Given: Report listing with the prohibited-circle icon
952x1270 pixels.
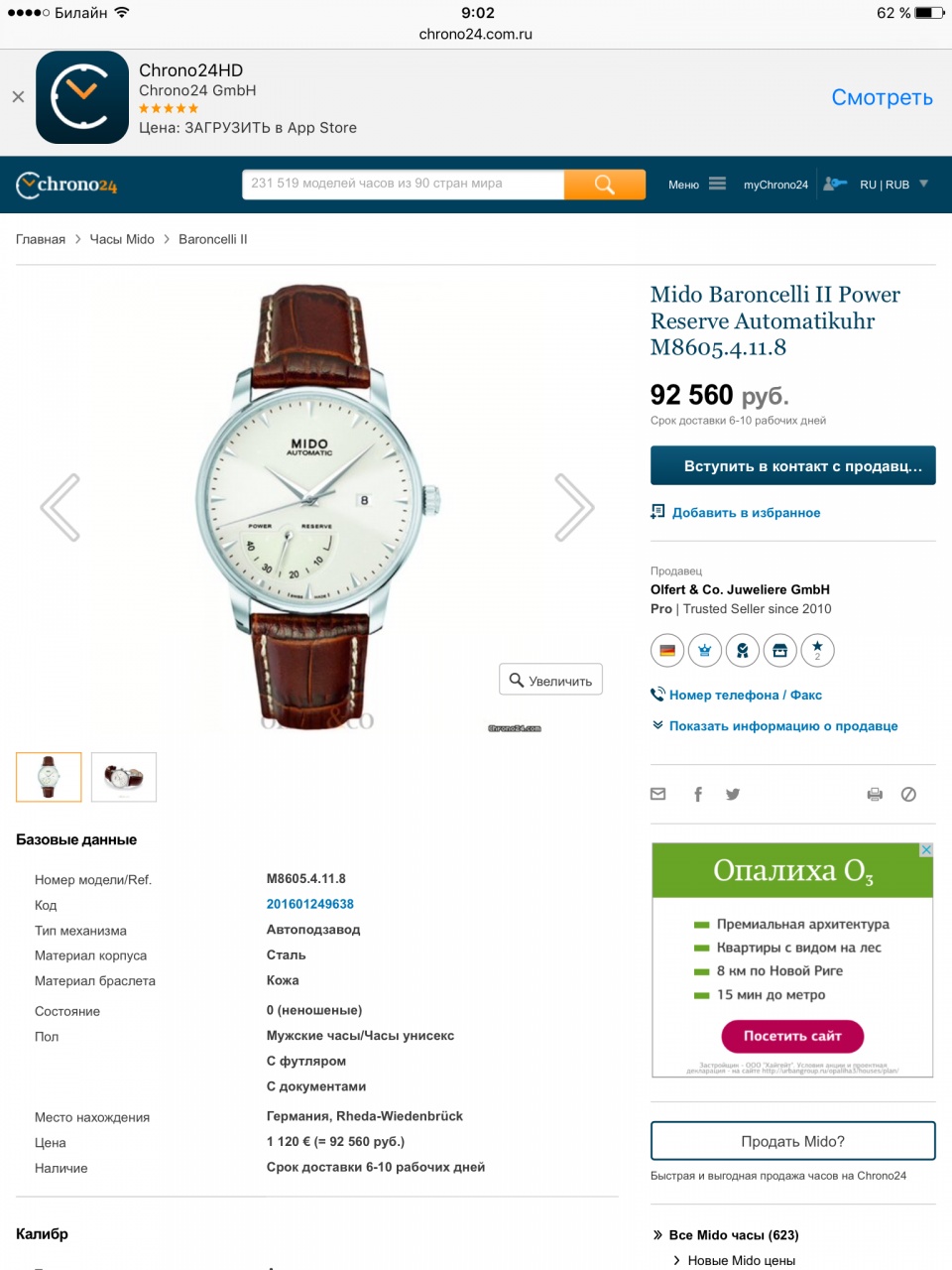Looking at the screenshot, I should click(908, 794).
